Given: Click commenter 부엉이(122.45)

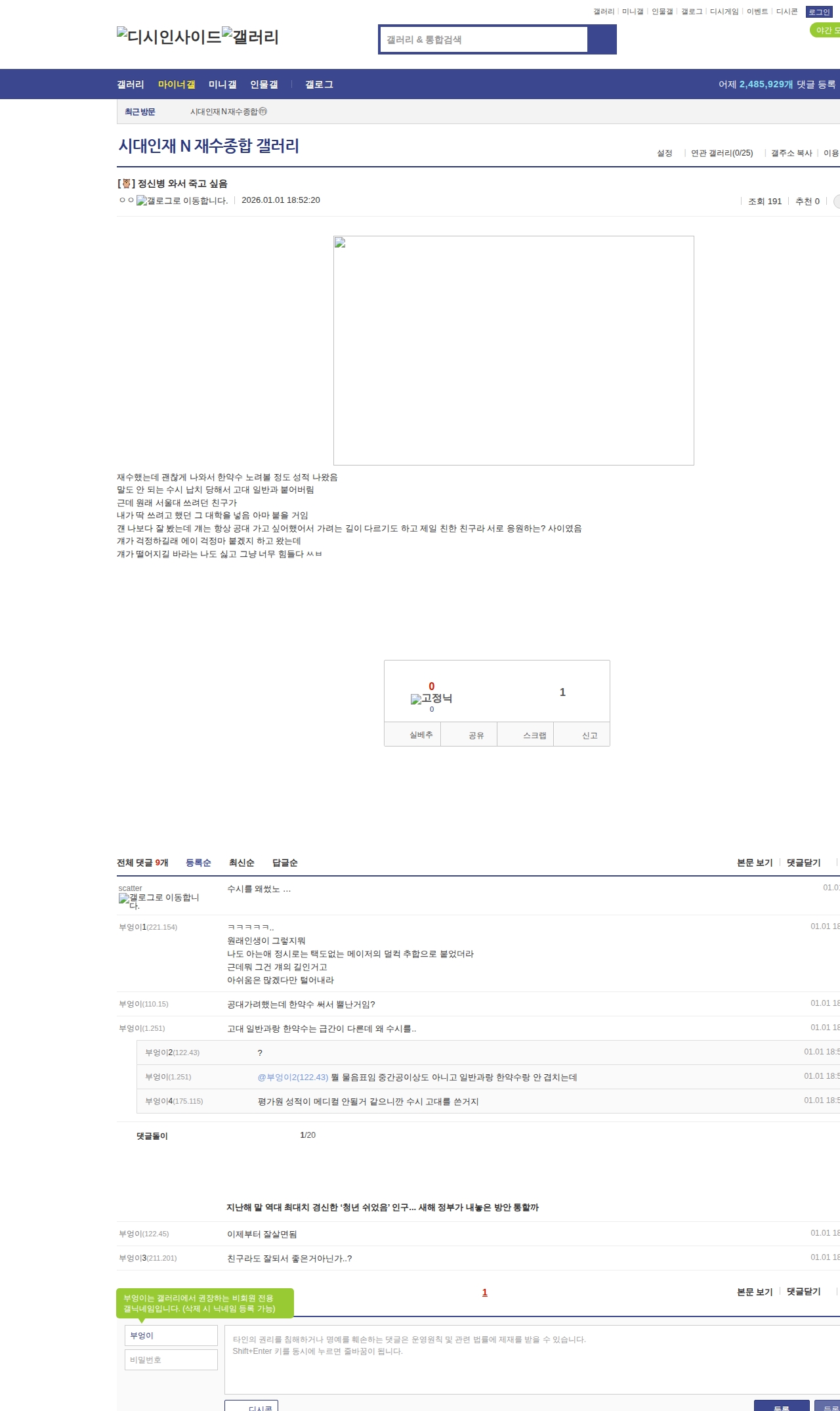Looking at the screenshot, I should point(144,1234).
